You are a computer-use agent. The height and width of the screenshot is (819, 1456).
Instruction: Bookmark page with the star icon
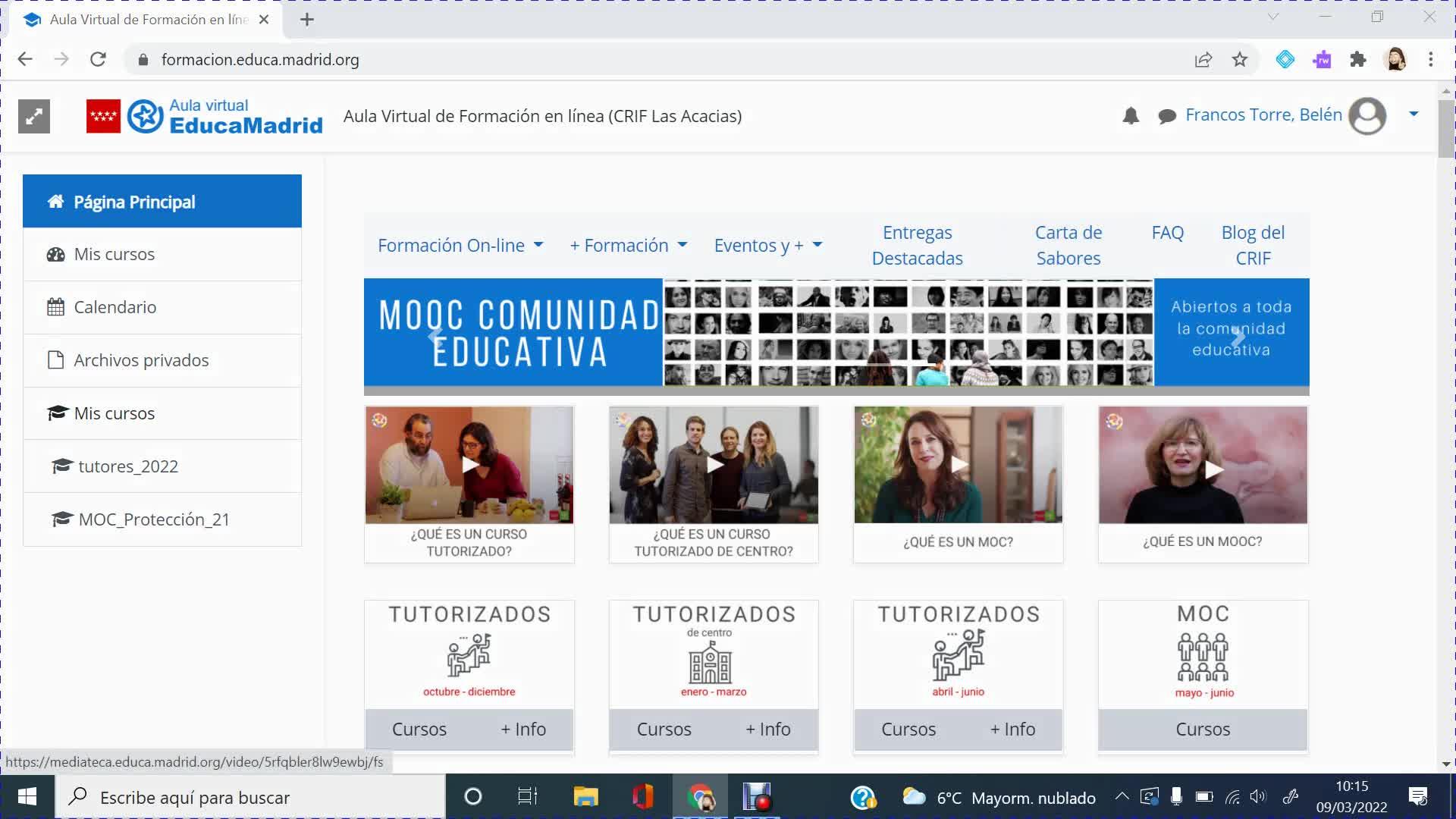click(1240, 60)
